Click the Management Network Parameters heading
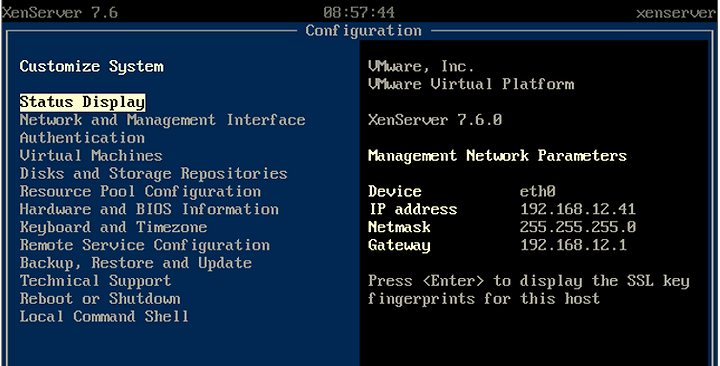Screen dimensions: 720x366 click(x=497, y=156)
